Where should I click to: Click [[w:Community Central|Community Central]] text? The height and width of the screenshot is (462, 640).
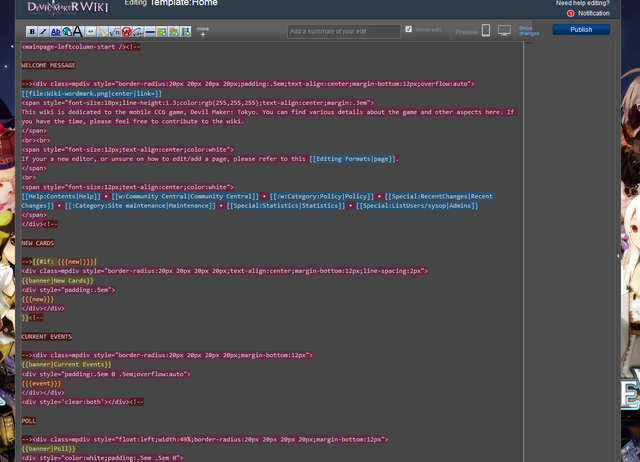pyautogui.click(x=185, y=196)
